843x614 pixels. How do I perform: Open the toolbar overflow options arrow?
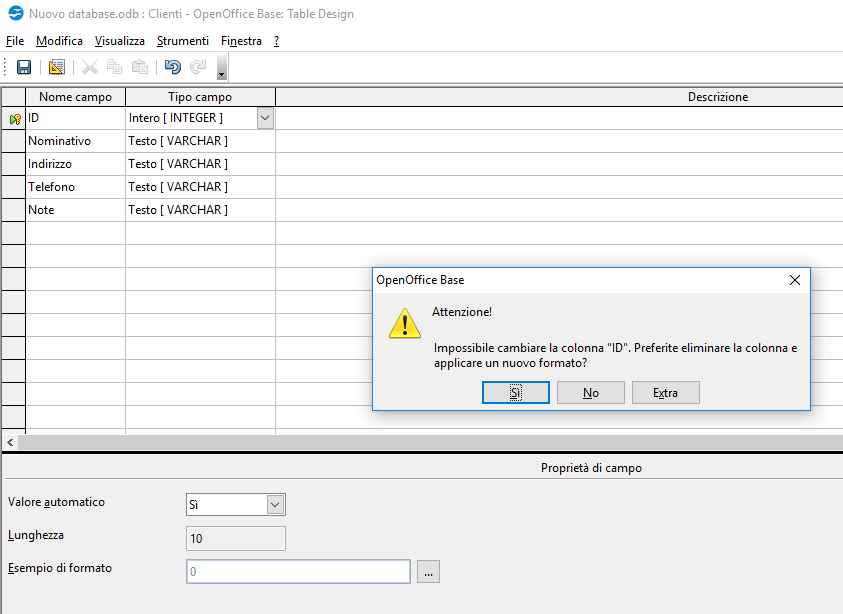tap(221, 69)
